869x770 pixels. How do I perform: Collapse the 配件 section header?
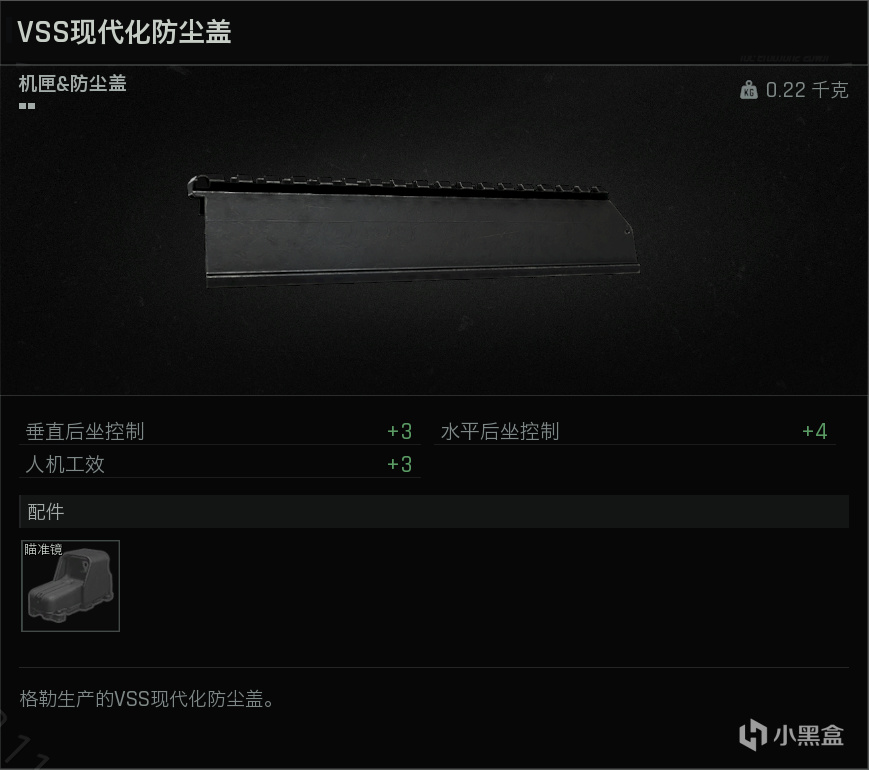point(434,512)
